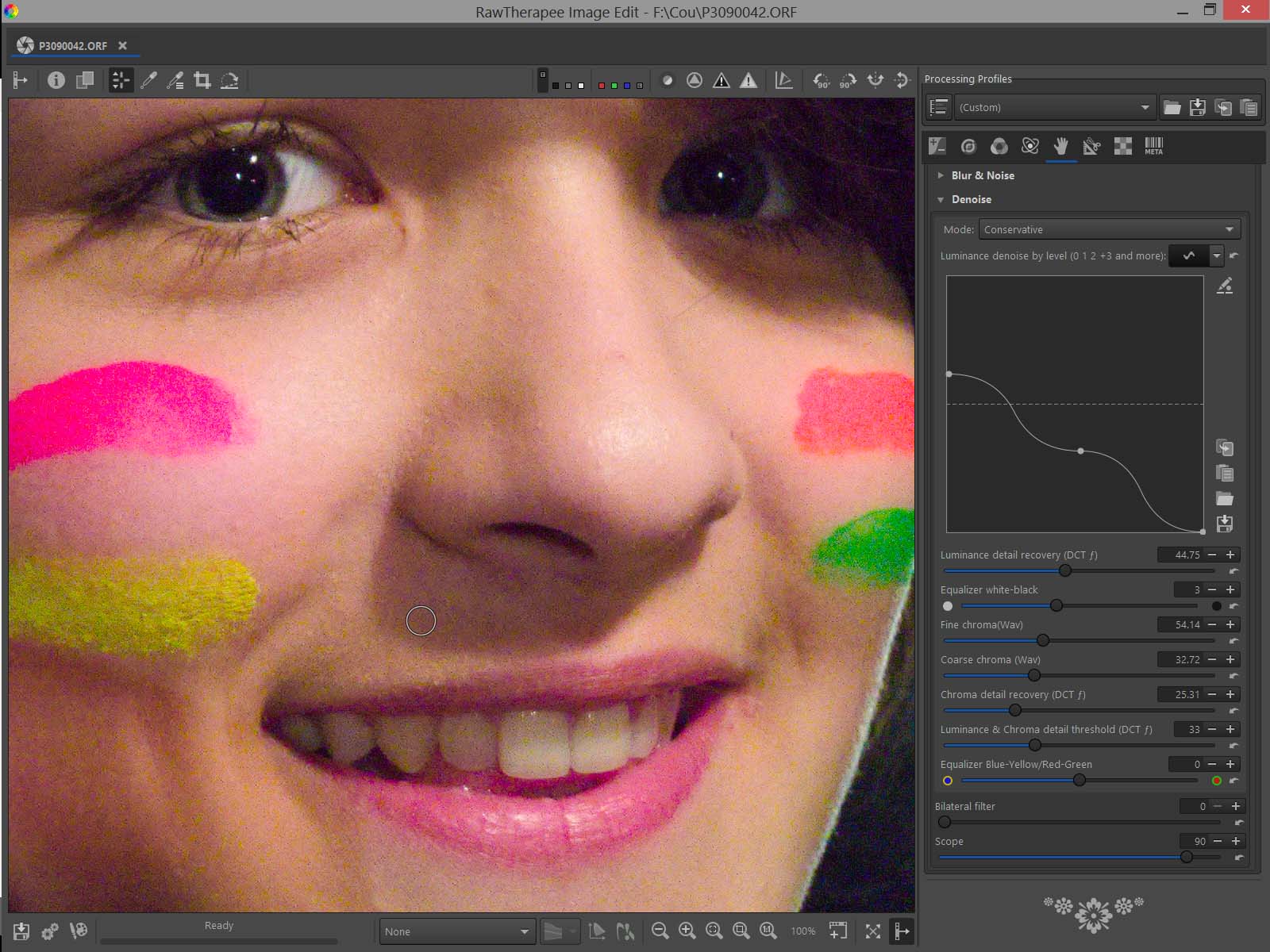Screen dimensions: 1270x952
Task: Reset the Scope value to default
Action: 1239,857
